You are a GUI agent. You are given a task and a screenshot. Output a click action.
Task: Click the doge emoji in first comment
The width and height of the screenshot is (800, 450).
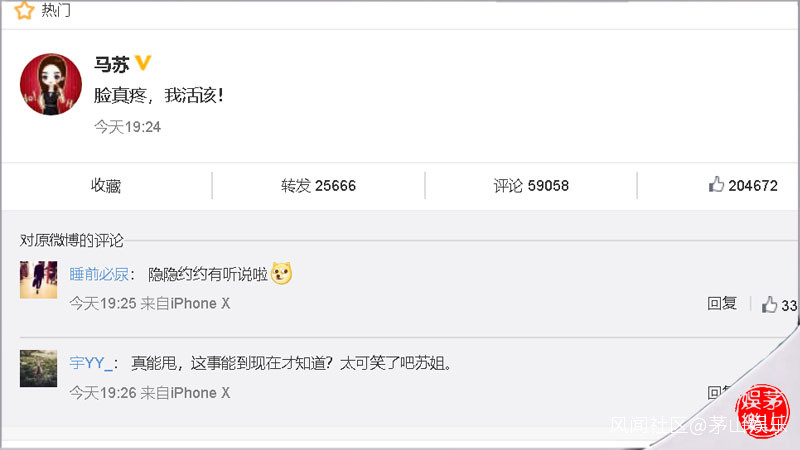[281, 273]
